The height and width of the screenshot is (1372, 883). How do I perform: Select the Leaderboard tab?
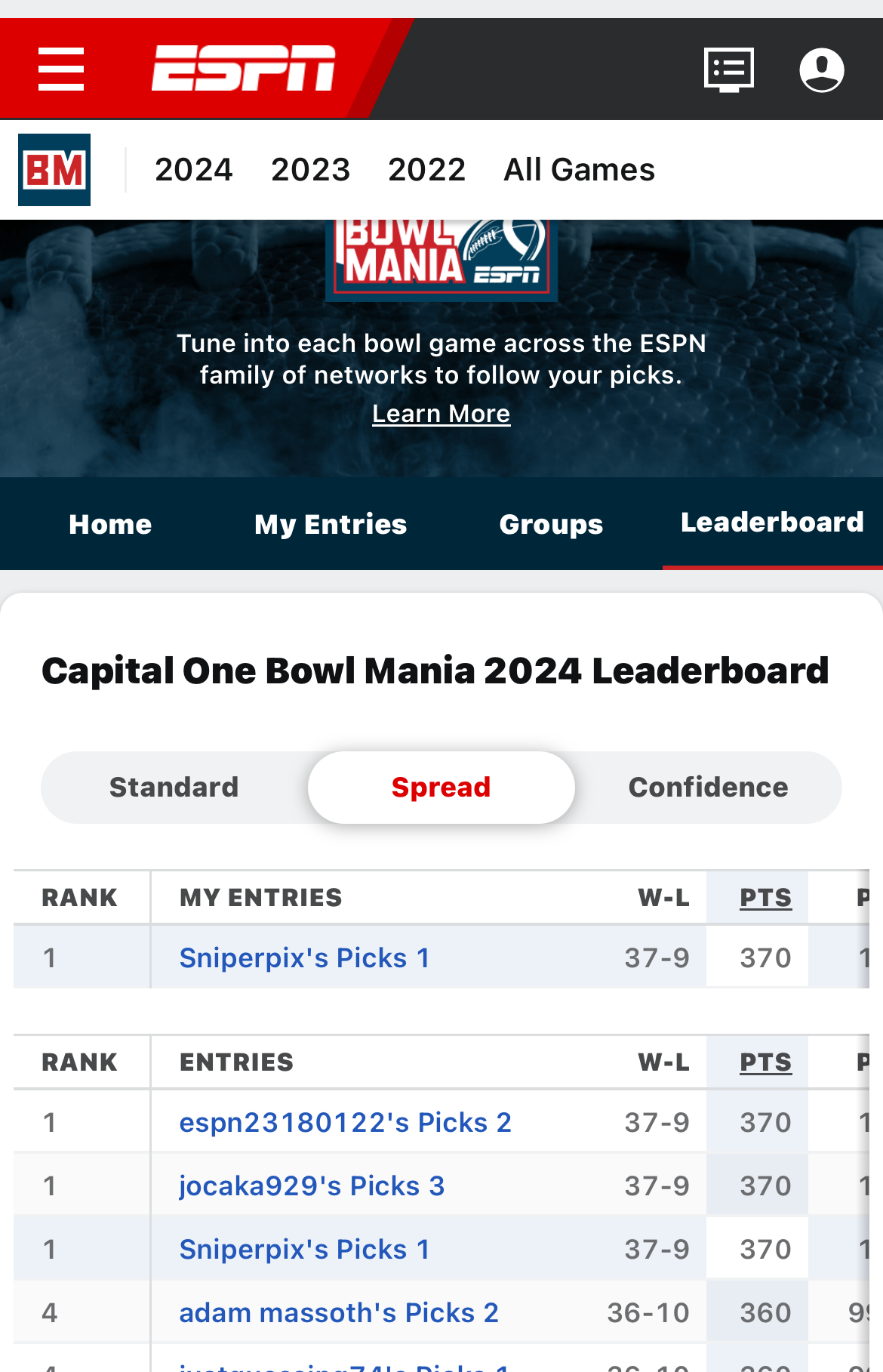point(772,523)
